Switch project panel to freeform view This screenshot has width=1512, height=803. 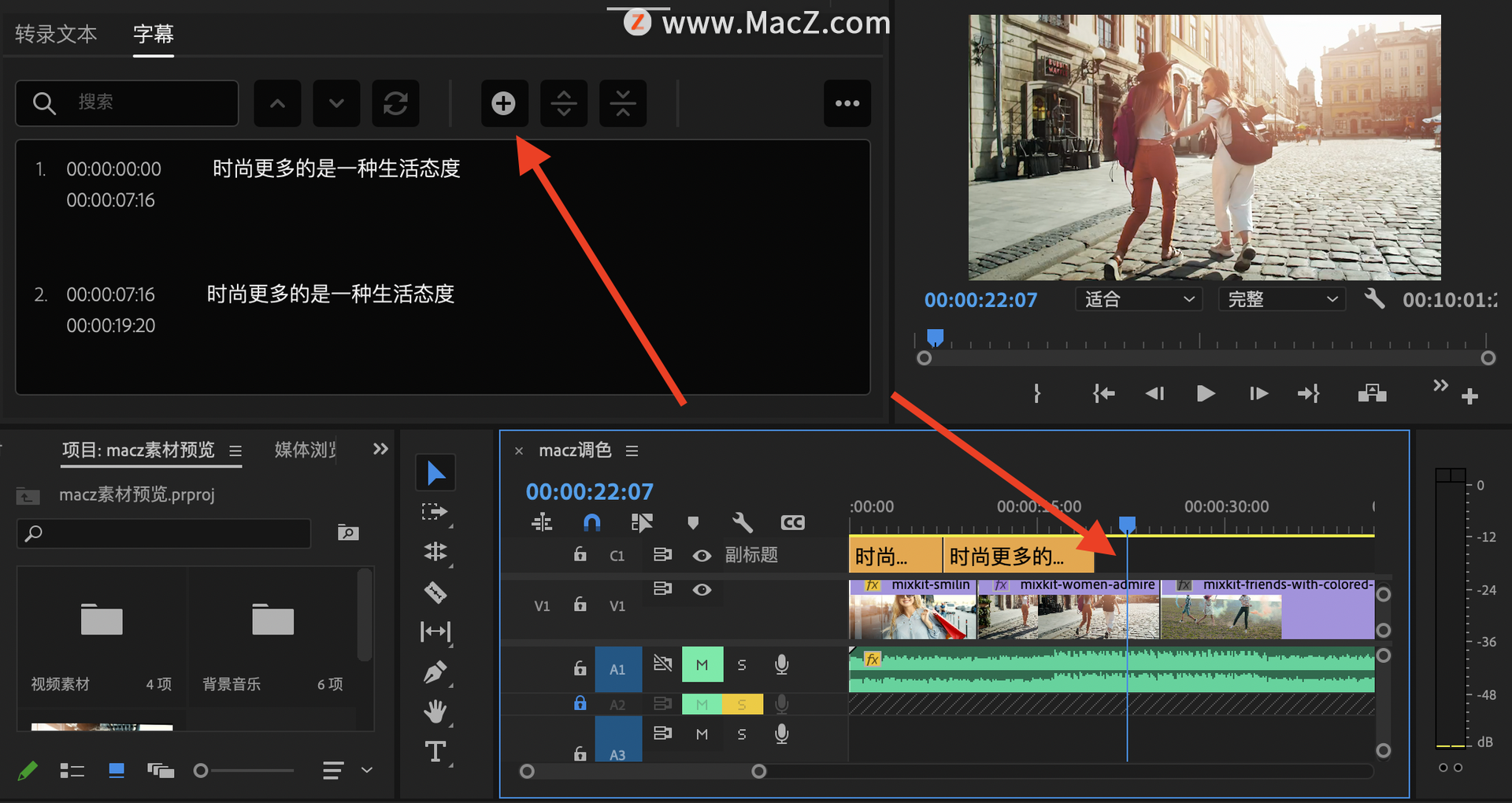coord(161,771)
